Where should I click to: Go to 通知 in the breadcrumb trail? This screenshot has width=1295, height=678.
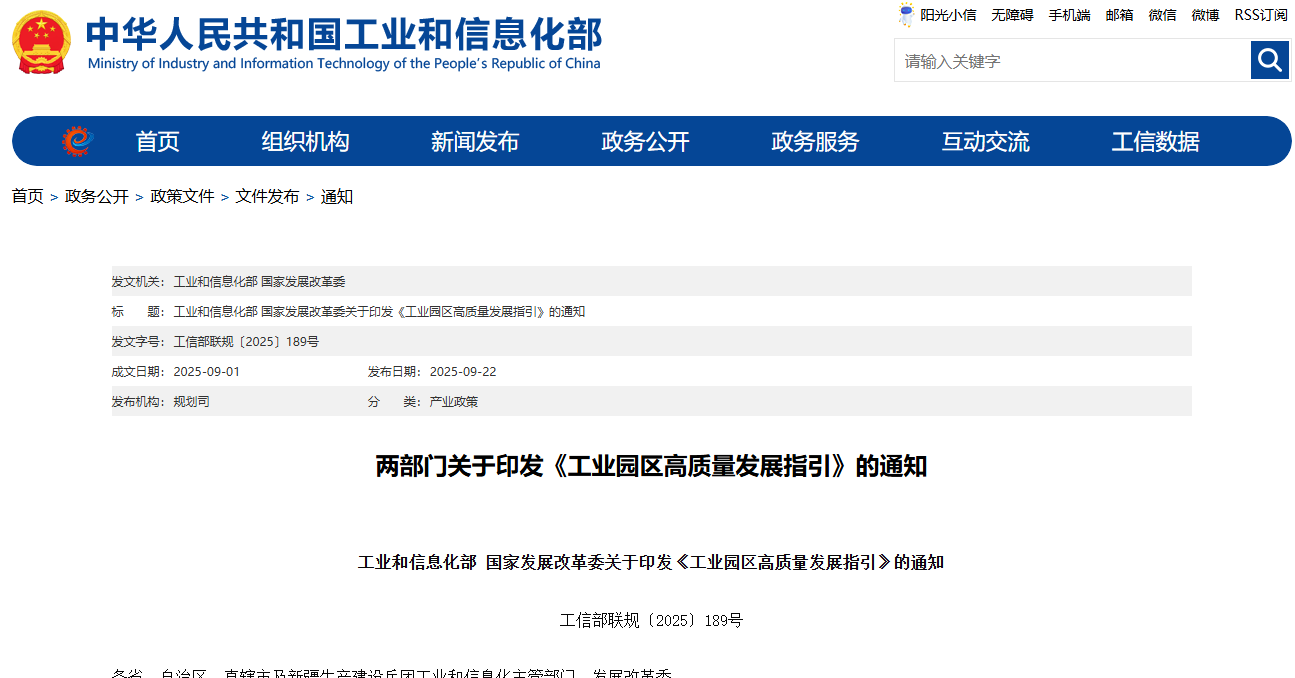[337, 197]
